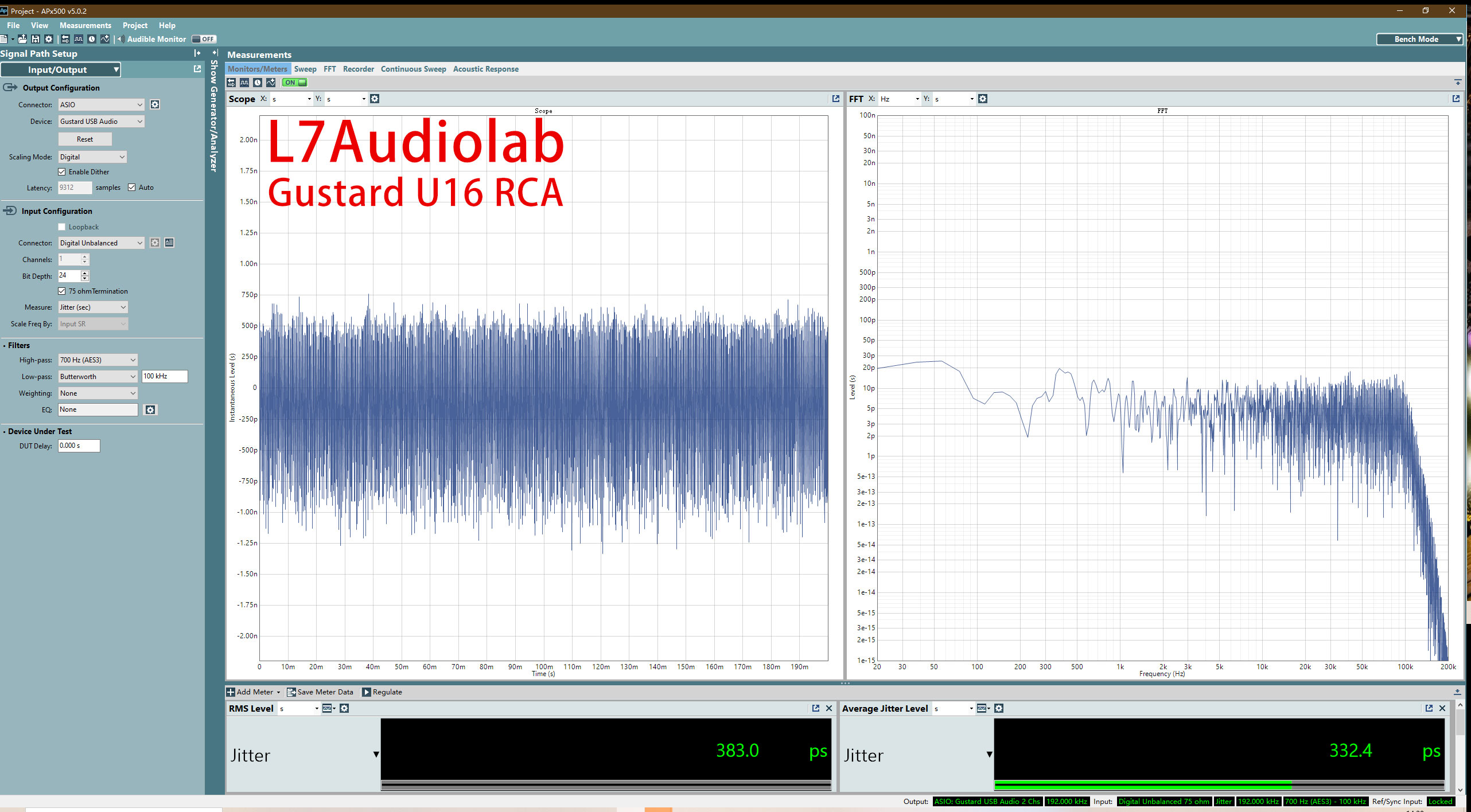The width and height of the screenshot is (1471, 812).
Task: Save project using toolbar disk icon
Action: click(x=36, y=39)
